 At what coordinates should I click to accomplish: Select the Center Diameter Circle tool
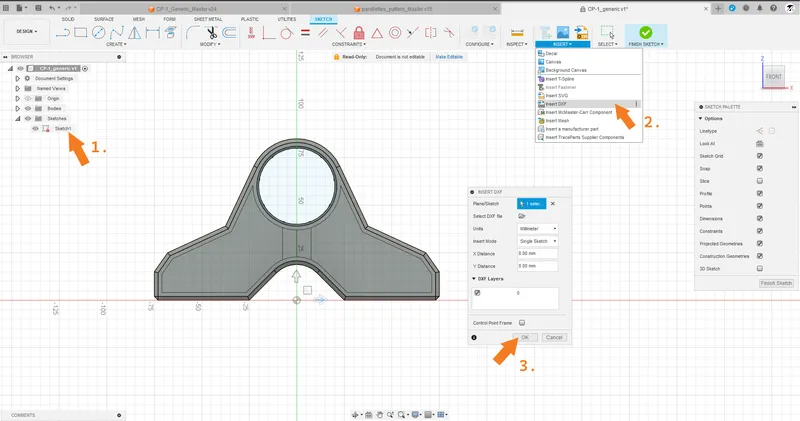pyautogui.click(x=98, y=33)
